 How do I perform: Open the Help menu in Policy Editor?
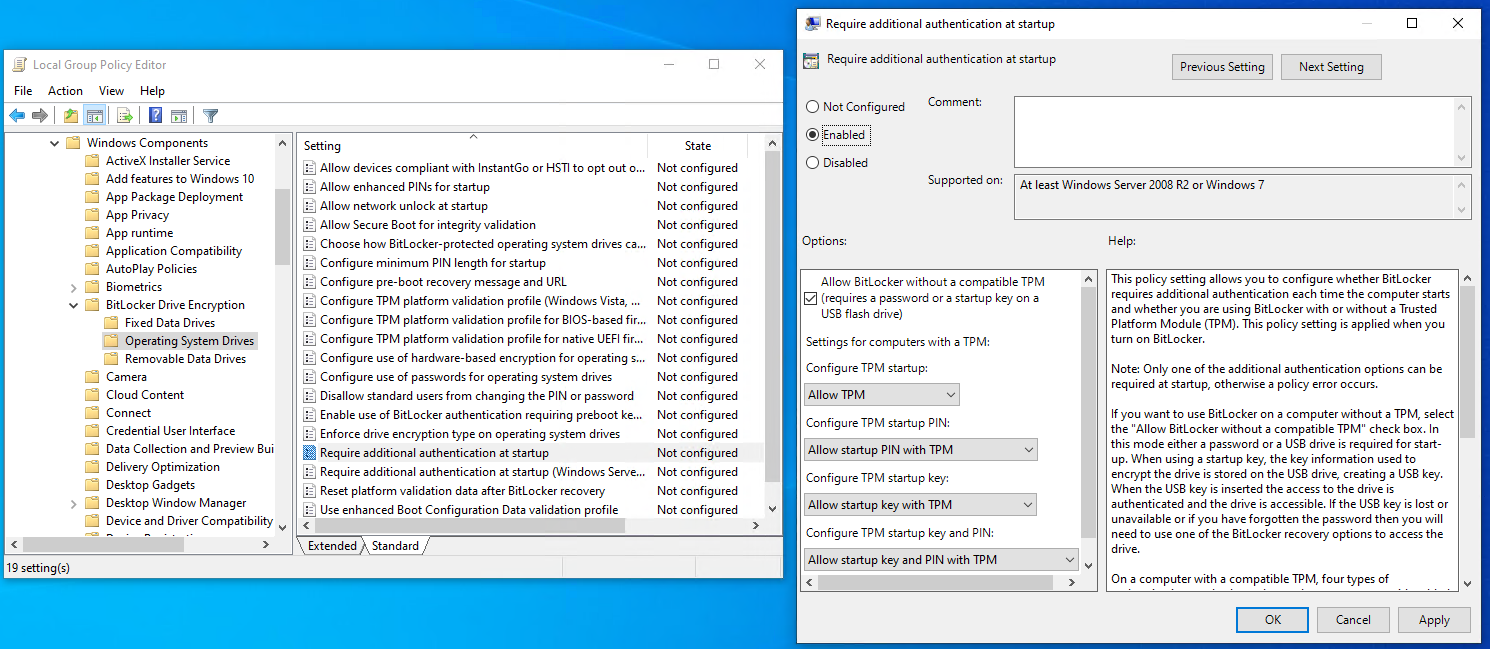point(152,91)
